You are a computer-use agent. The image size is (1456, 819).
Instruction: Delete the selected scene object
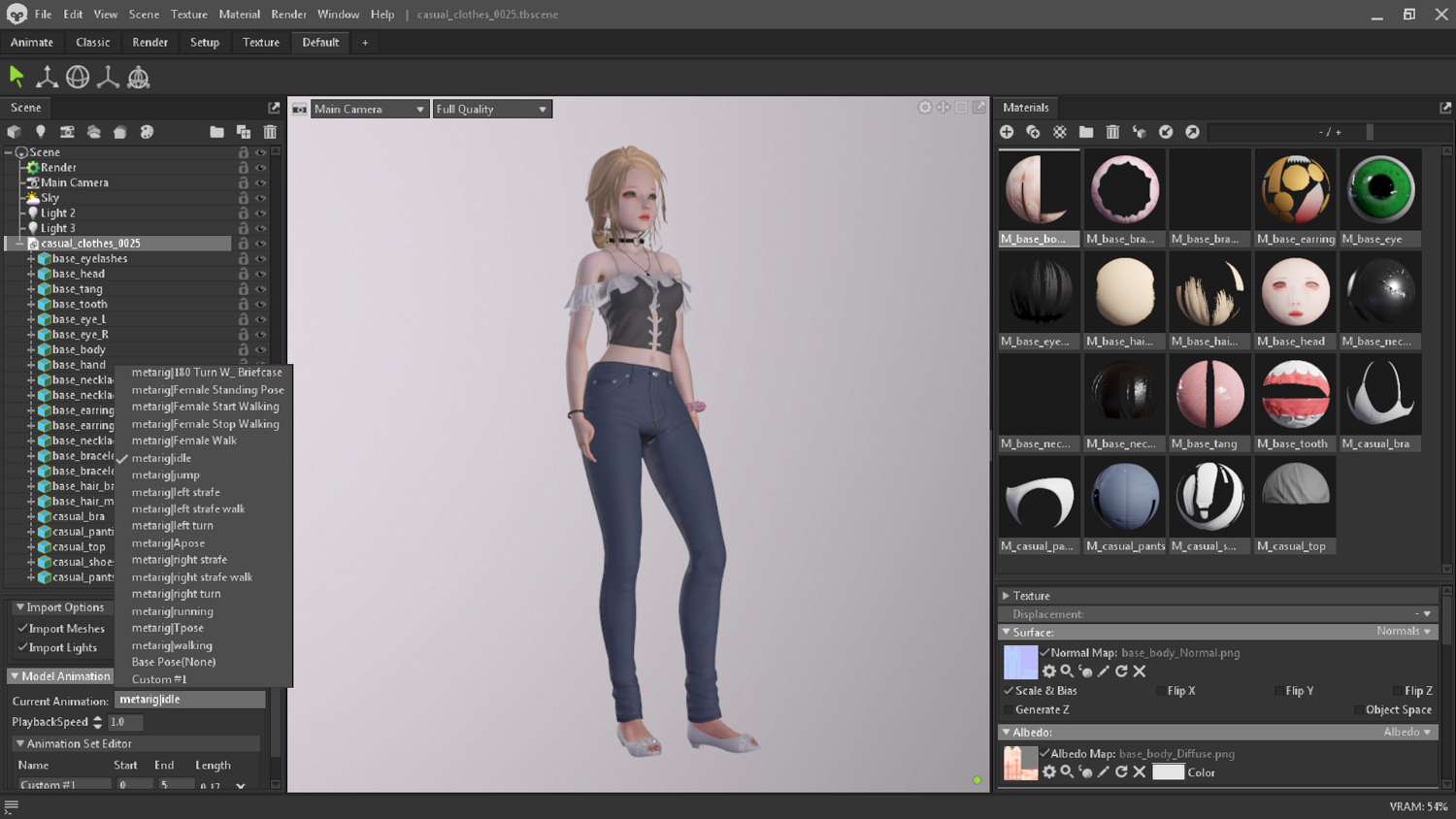(x=270, y=132)
